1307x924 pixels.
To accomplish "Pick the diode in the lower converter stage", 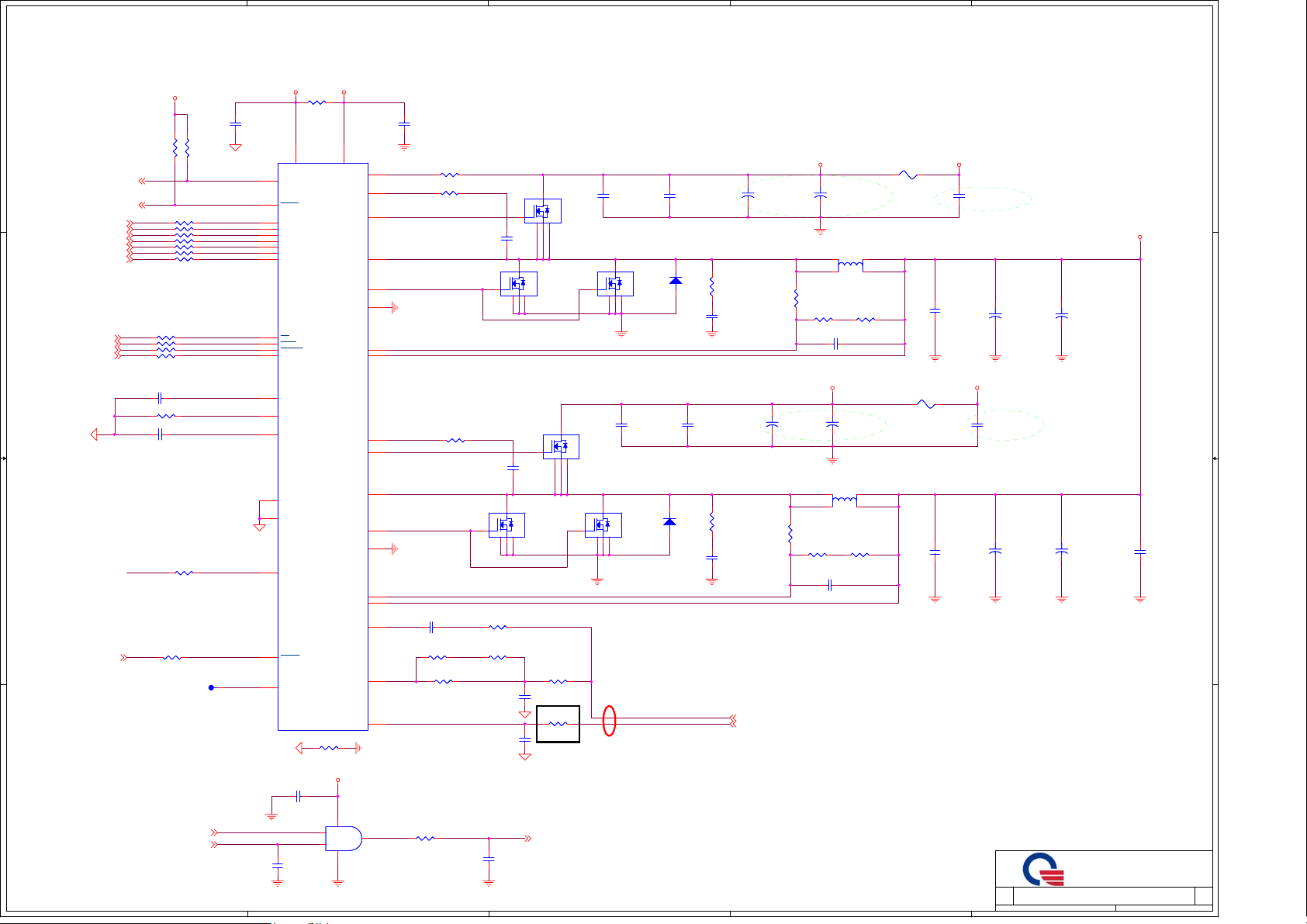I will pos(669,521).
